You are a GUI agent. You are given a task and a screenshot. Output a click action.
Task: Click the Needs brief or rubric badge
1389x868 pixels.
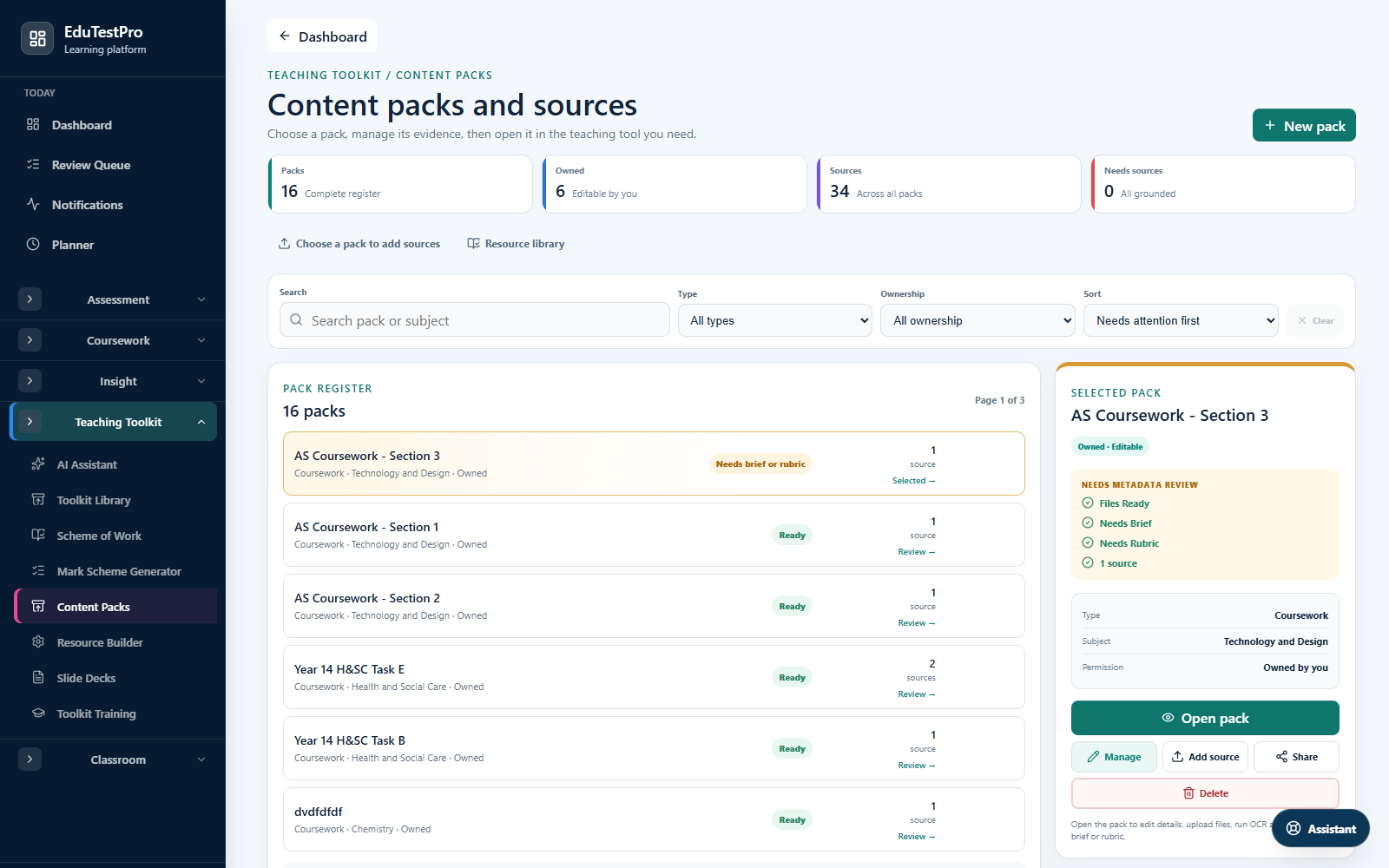coord(760,464)
